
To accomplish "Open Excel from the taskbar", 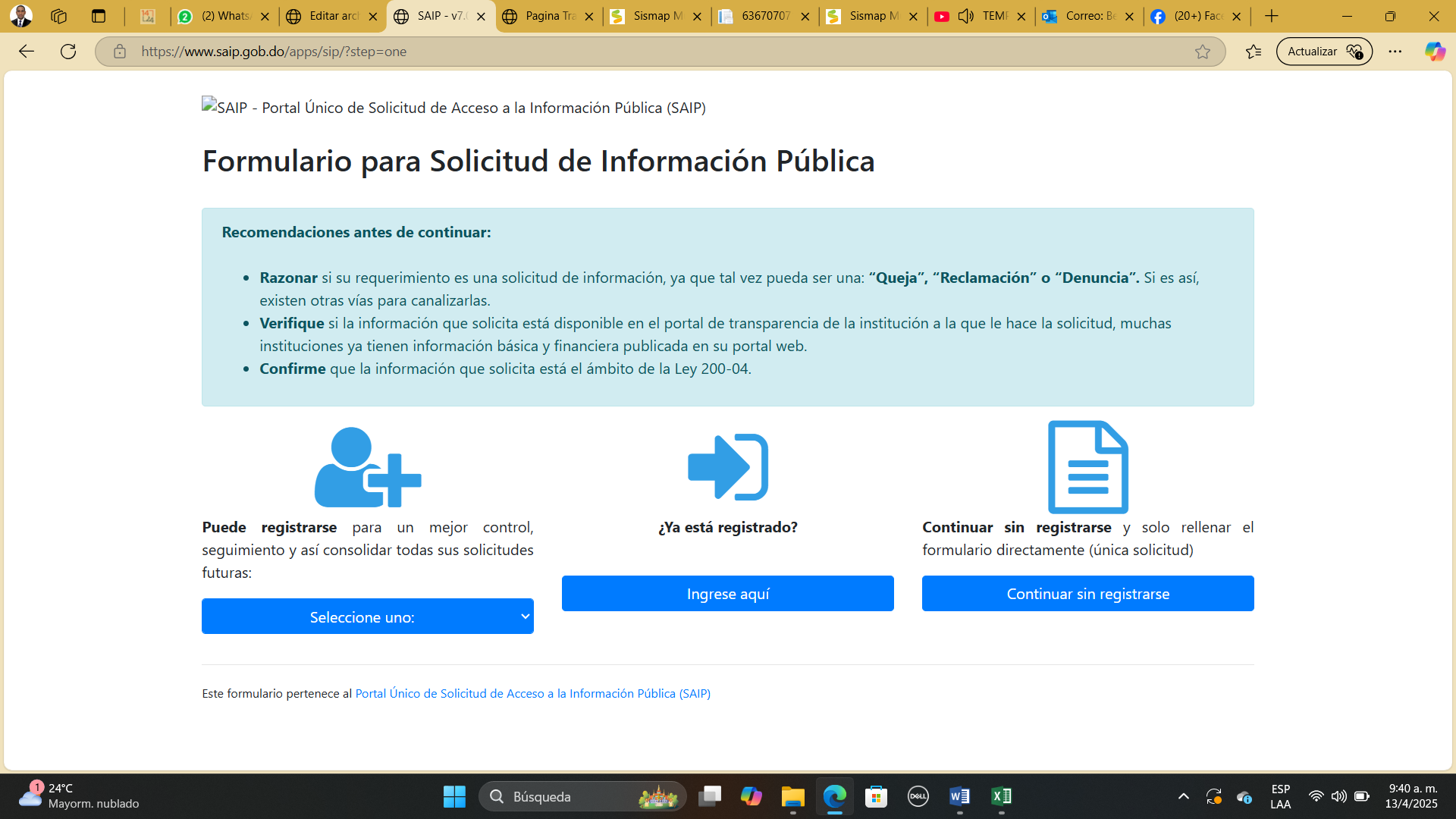I will point(1001,796).
